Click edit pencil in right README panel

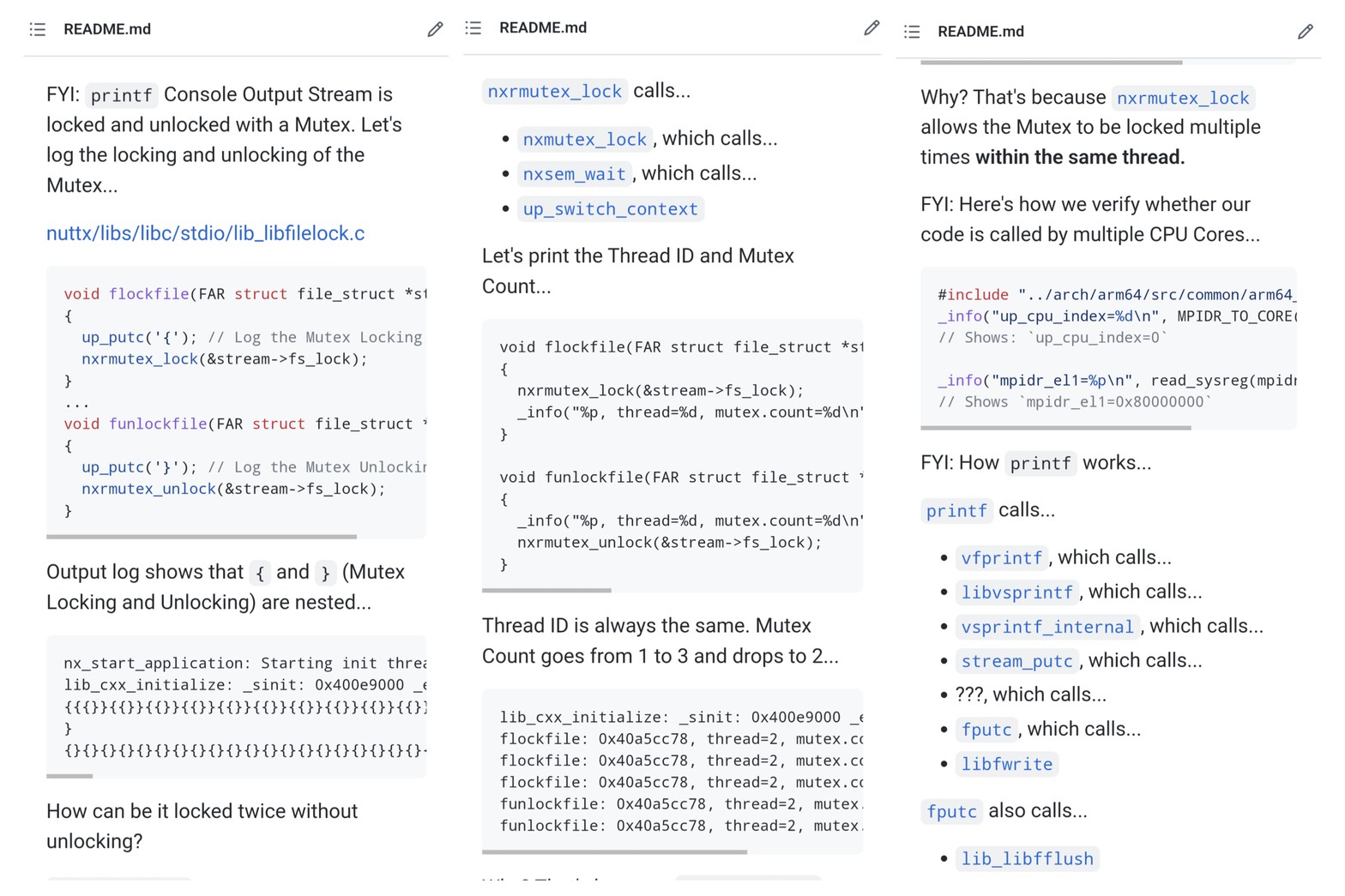[1305, 32]
